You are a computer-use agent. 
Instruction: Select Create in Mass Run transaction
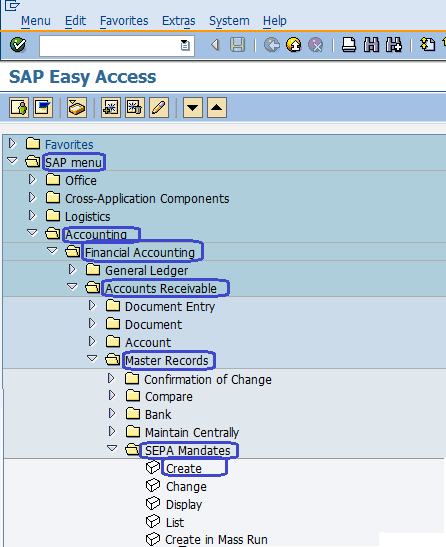point(216,539)
